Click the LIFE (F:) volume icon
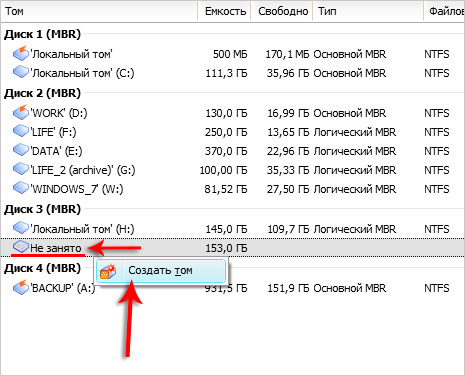465x376 pixels. tap(21, 131)
